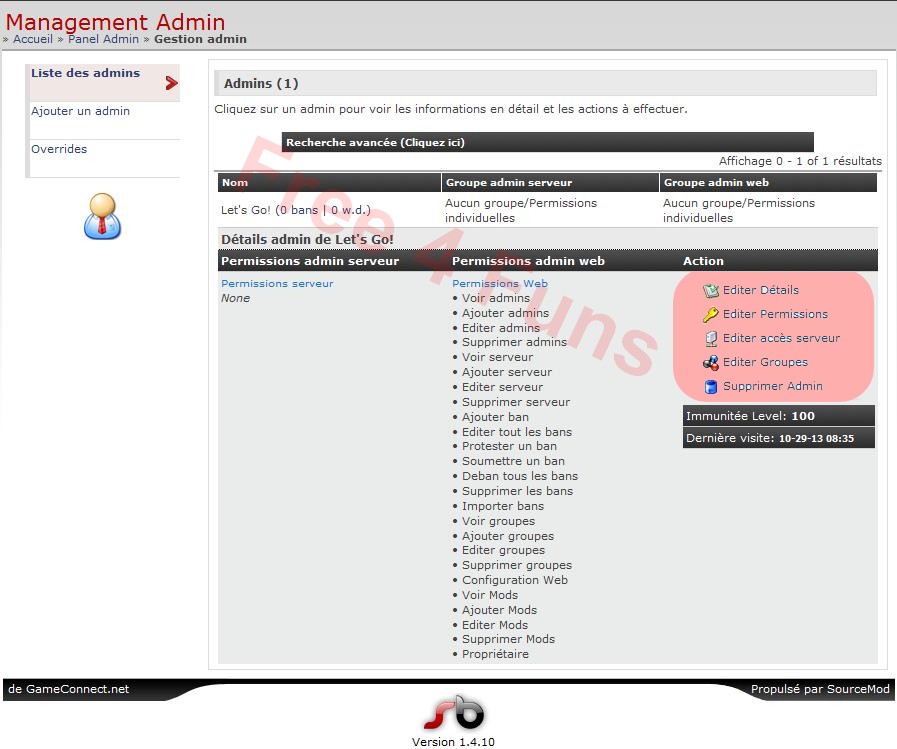This screenshot has height=749, width=897.
Task: Select Liste des admins in the sidebar
Action: (86, 72)
